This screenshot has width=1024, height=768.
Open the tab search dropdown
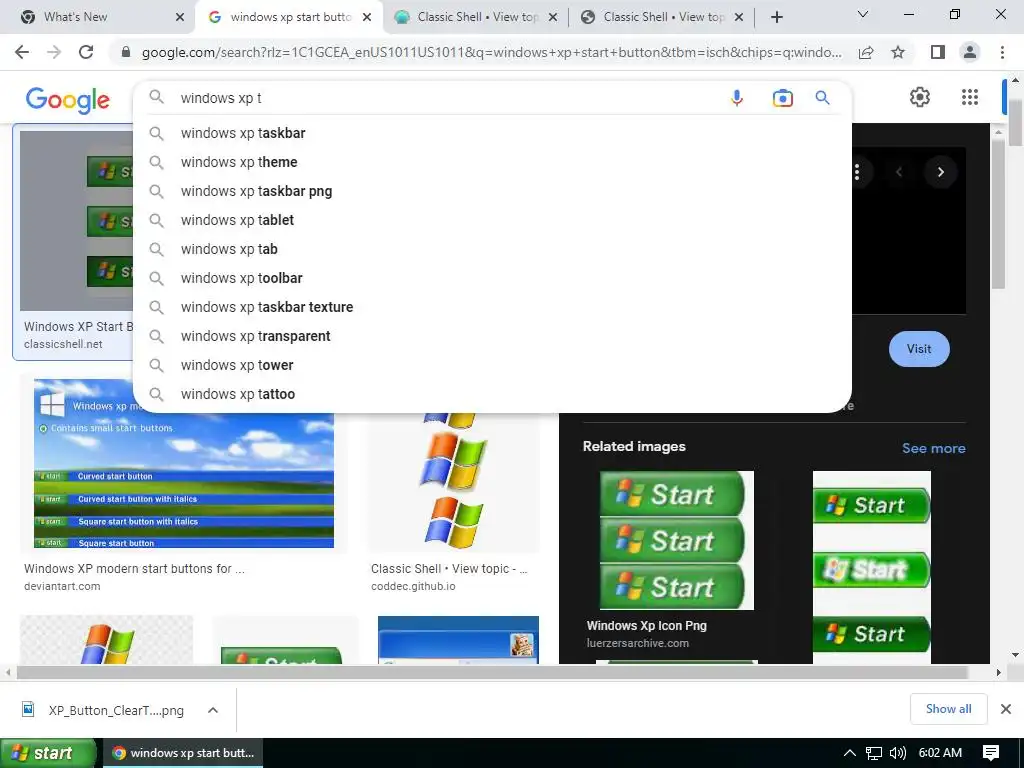(863, 14)
